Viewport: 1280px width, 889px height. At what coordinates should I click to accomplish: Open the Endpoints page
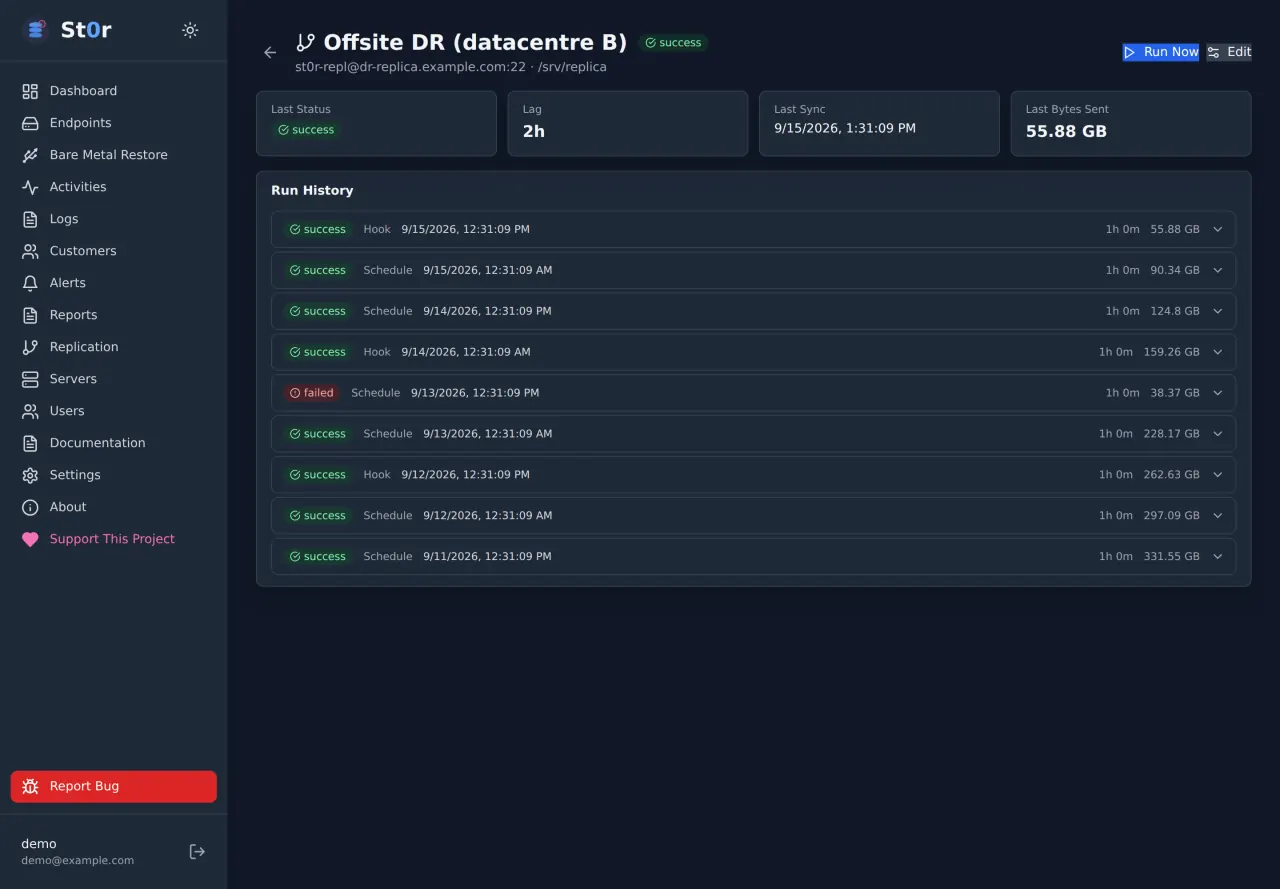click(x=113, y=123)
